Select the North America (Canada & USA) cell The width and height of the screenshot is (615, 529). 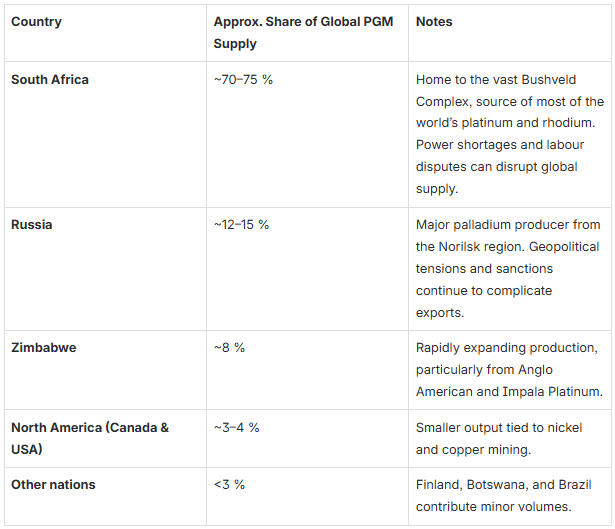[x=90, y=438]
